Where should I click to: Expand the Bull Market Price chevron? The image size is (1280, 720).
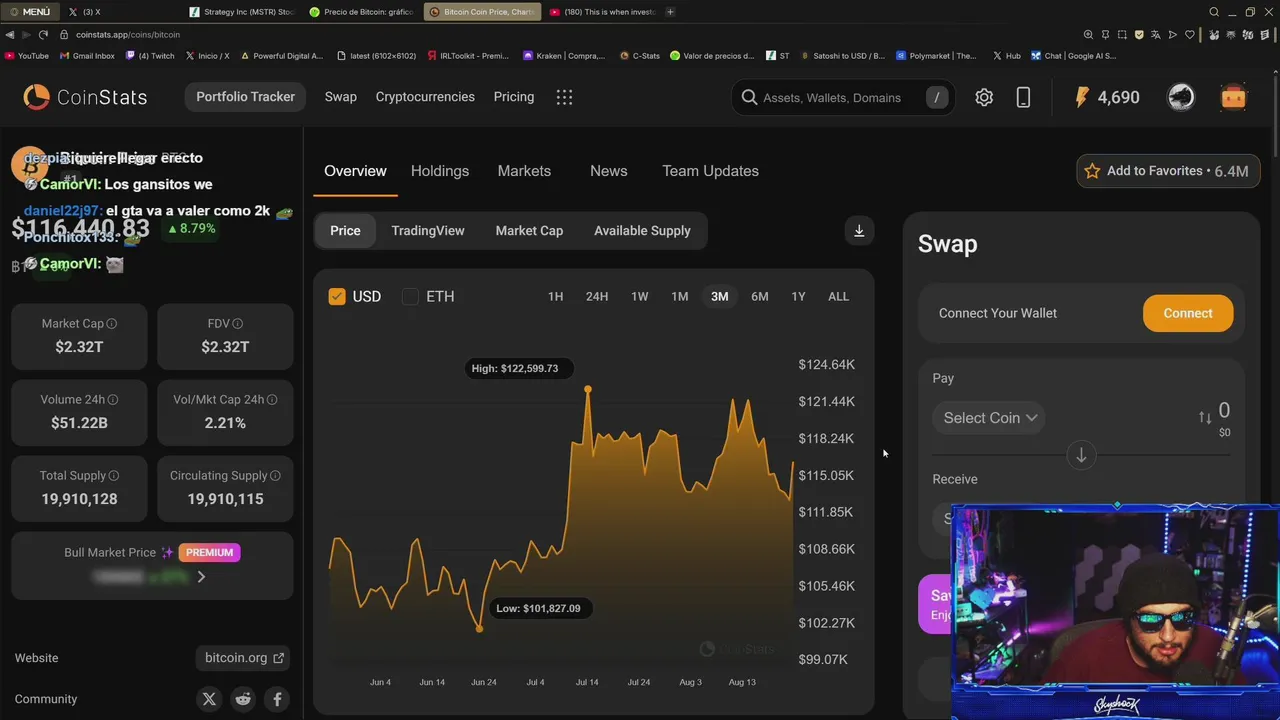coord(201,577)
